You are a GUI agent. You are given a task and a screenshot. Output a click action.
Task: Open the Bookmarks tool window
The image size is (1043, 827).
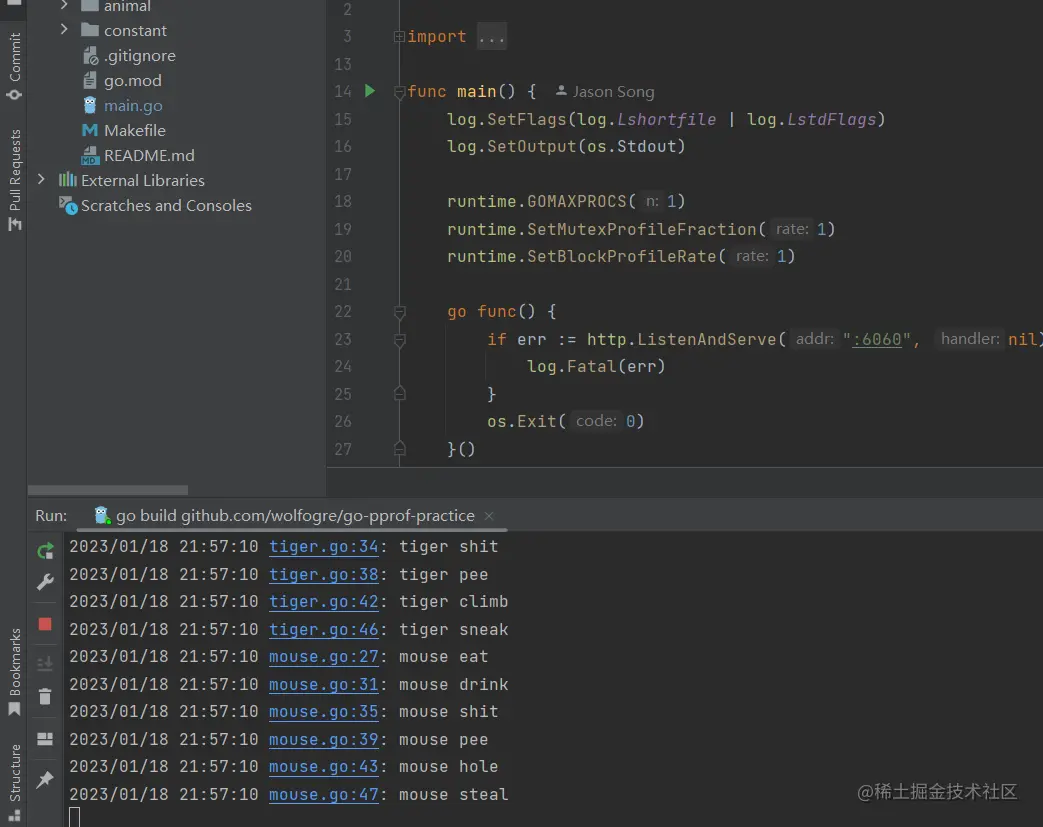pos(14,672)
